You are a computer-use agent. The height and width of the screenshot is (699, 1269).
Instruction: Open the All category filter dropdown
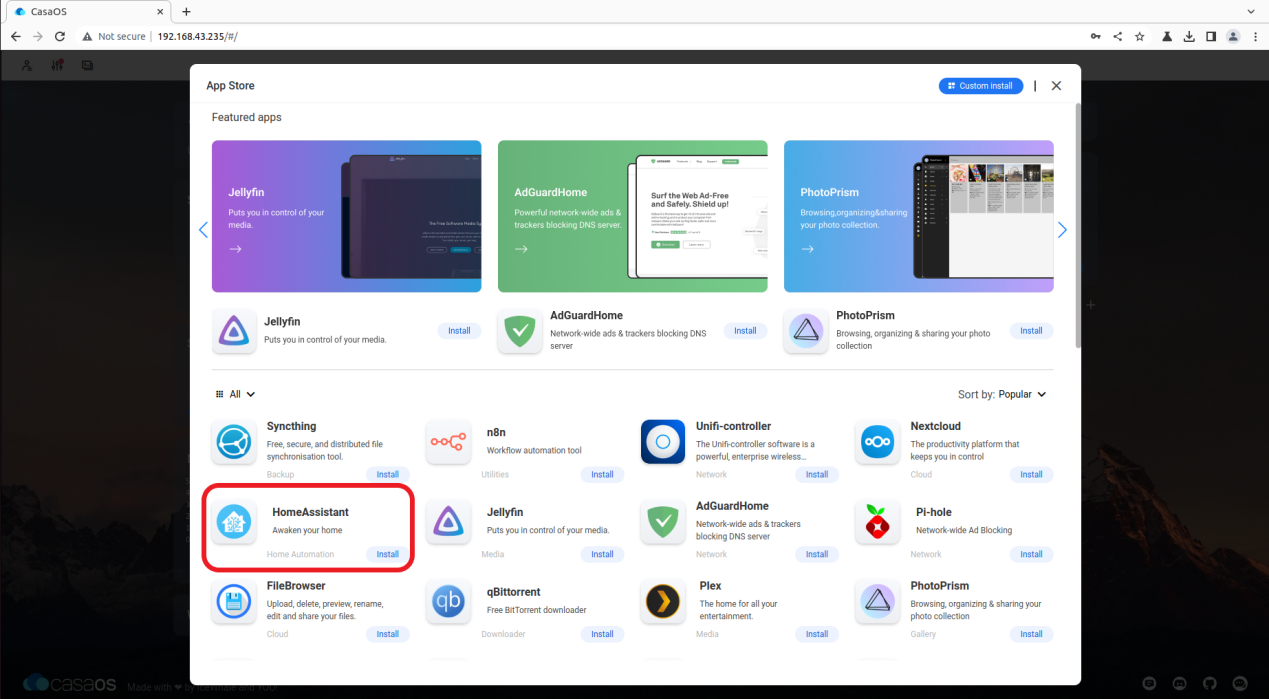[x=236, y=394]
